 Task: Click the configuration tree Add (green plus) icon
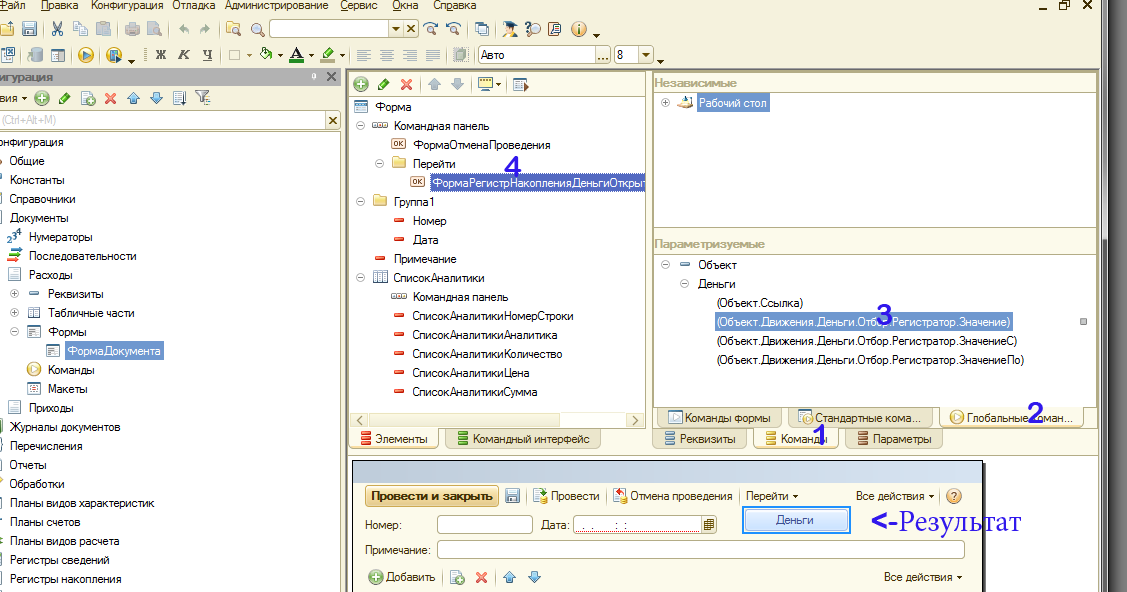tap(42, 98)
